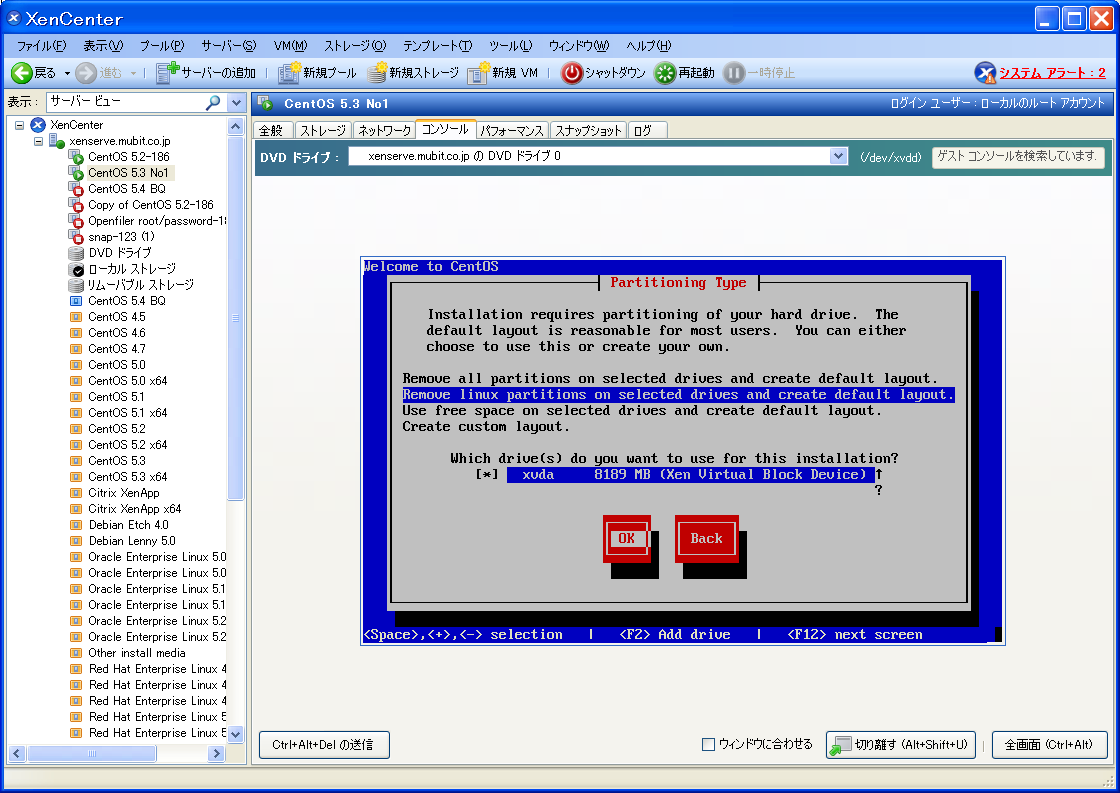
Task: Click the リムーバブル ストレージ icon
Action: tap(76, 285)
